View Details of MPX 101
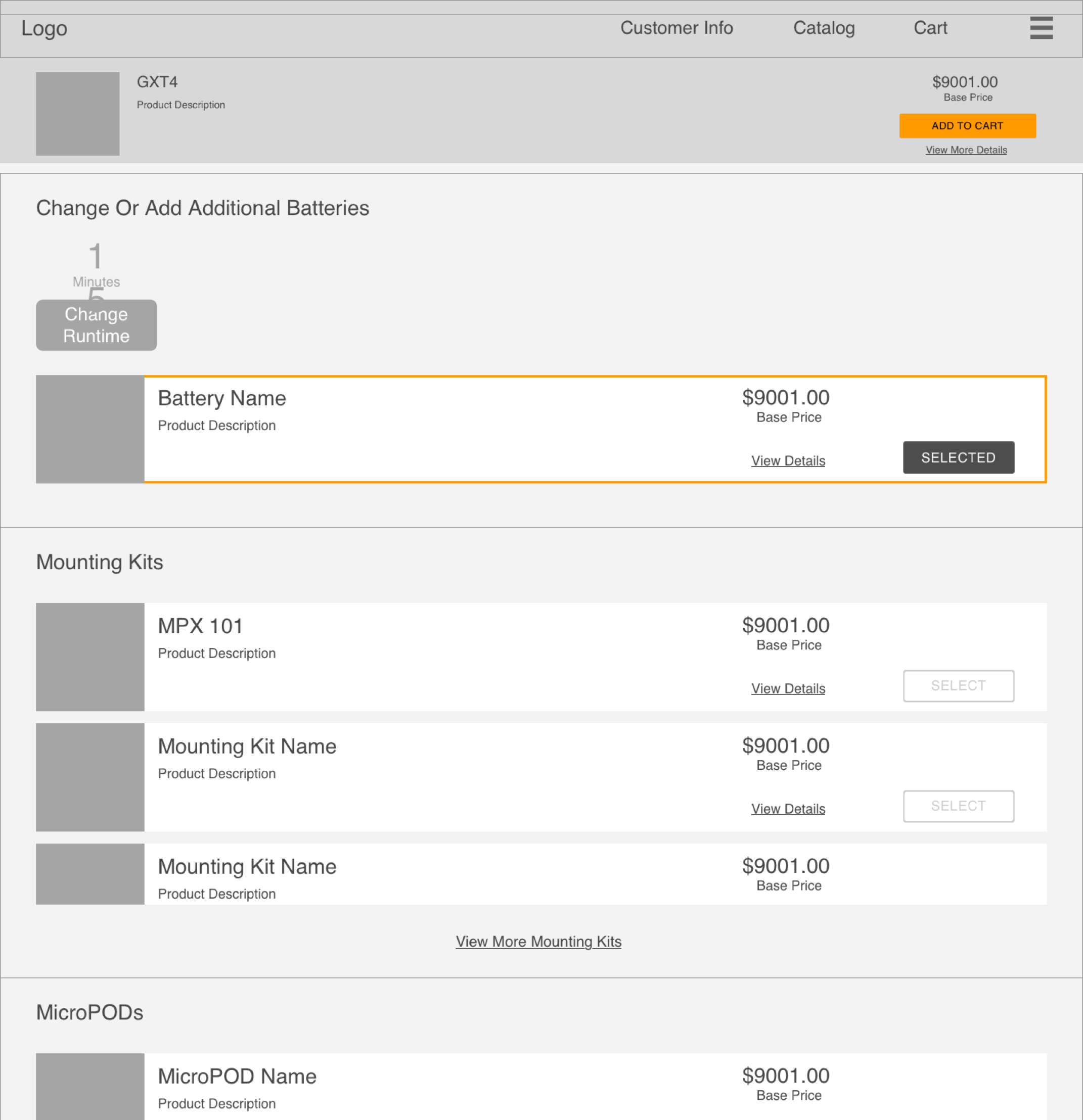1083x1120 pixels. tap(788, 688)
